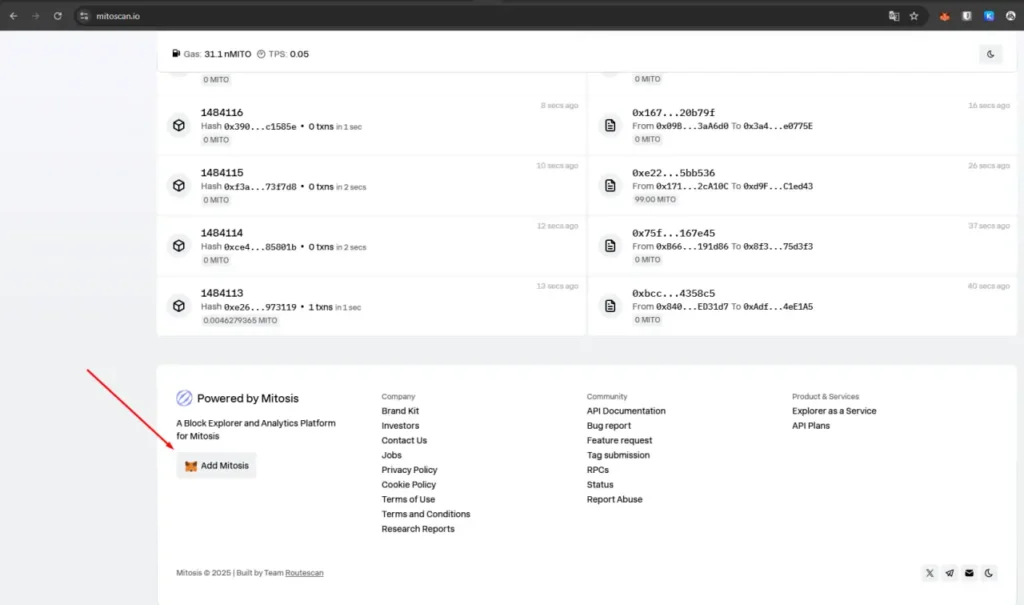Open recipient address 0xAdf...4eE1A5
This screenshot has width=1024, height=605.
pos(778,306)
